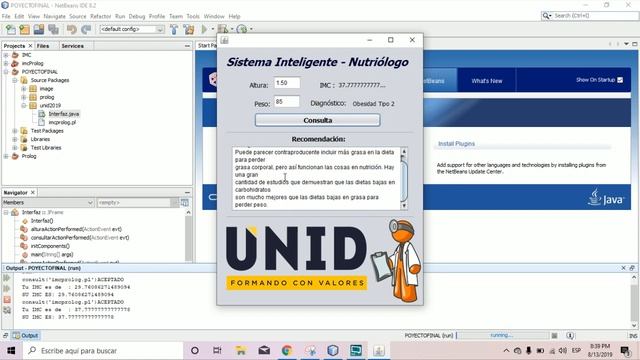The width and height of the screenshot is (640, 360).
Task: Close the Projects tab with its X
Action: coord(30,46)
